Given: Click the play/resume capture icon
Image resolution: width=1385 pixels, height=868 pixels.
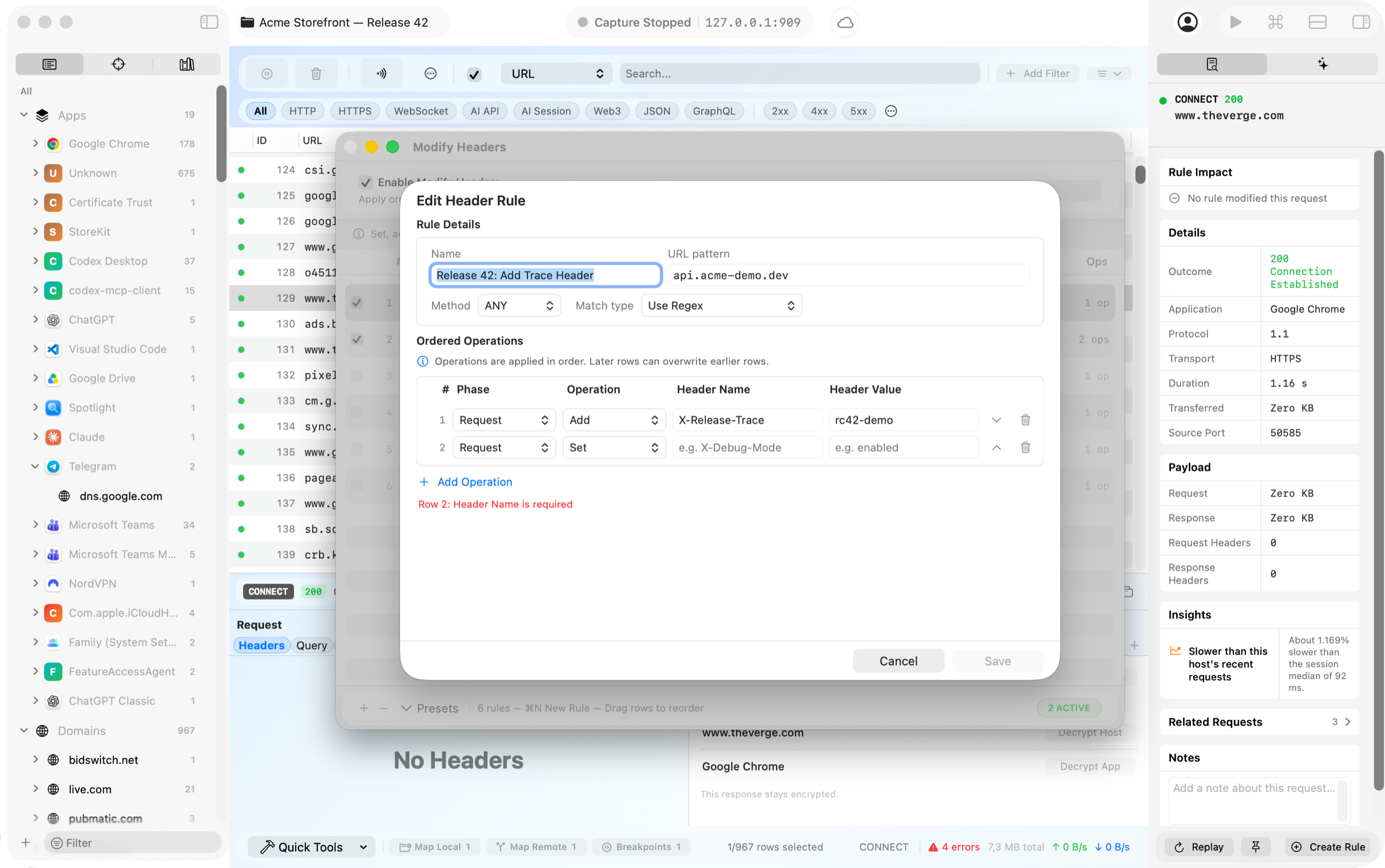Looking at the screenshot, I should click(x=1236, y=22).
